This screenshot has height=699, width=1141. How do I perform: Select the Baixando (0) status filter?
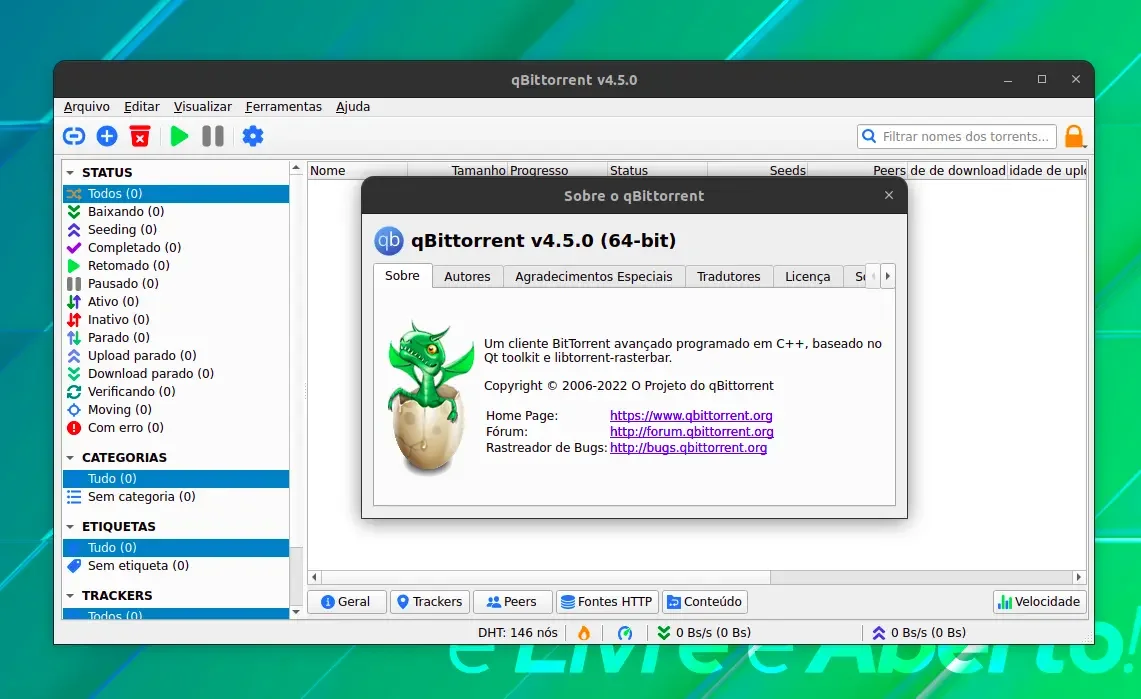pyautogui.click(x=176, y=212)
